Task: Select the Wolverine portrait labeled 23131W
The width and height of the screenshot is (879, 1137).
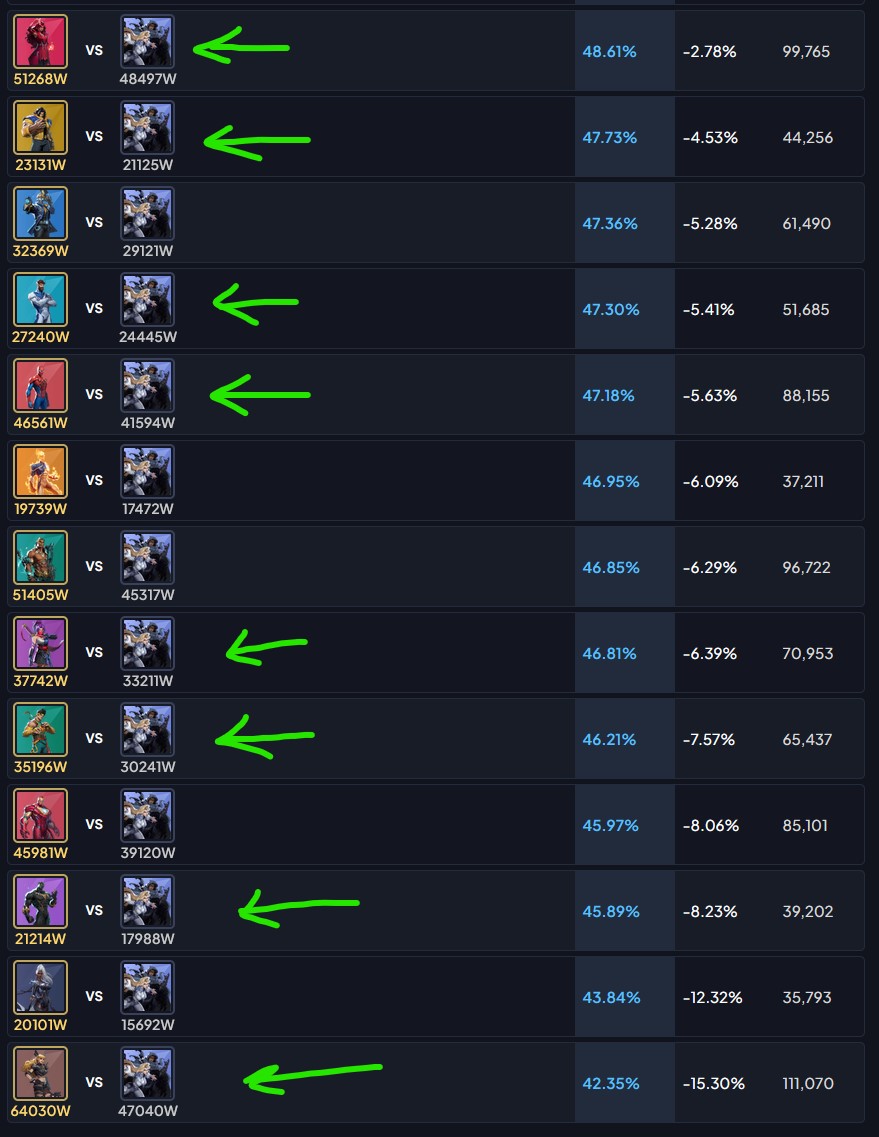Action: 41,128
